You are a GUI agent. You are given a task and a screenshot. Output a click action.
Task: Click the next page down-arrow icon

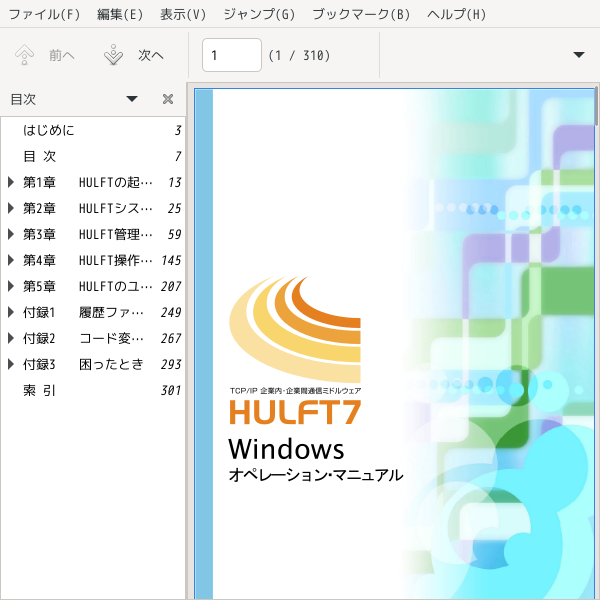point(113,55)
